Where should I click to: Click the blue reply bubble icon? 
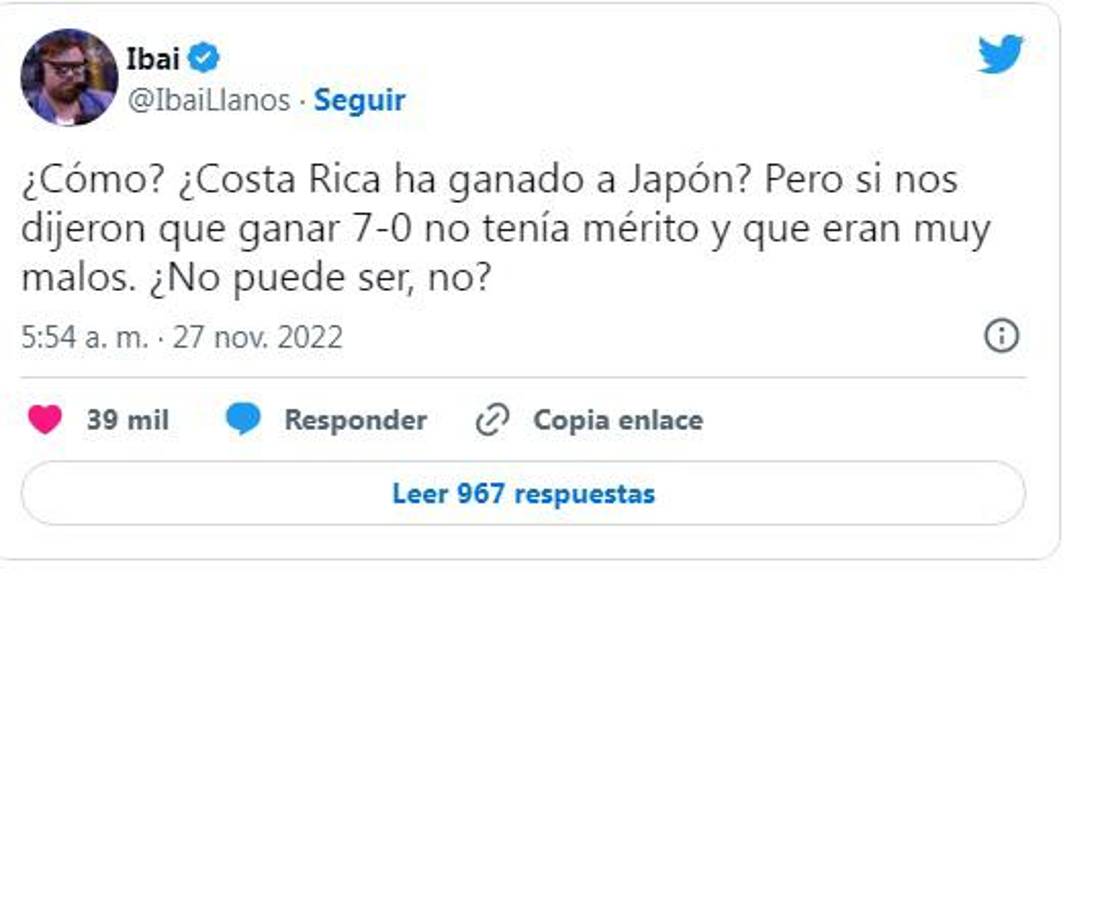[243, 420]
